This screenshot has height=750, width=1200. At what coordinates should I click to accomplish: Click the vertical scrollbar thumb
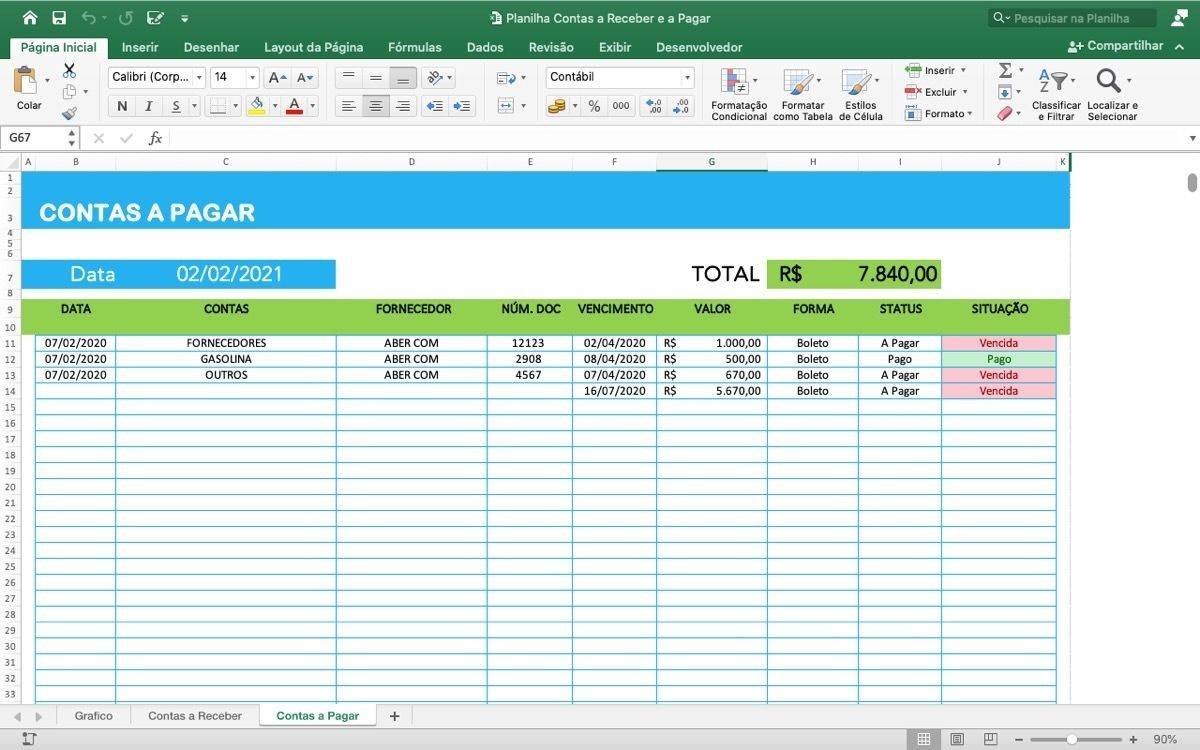click(x=1192, y=182)
